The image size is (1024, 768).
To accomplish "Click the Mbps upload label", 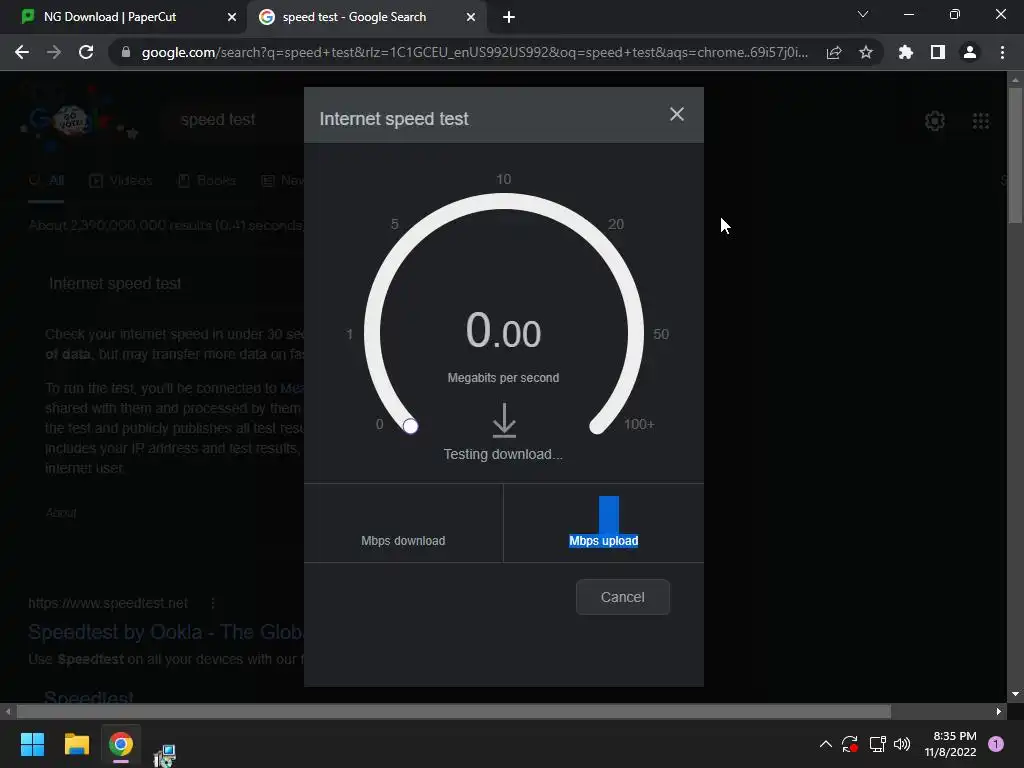I will coord(603,541).
